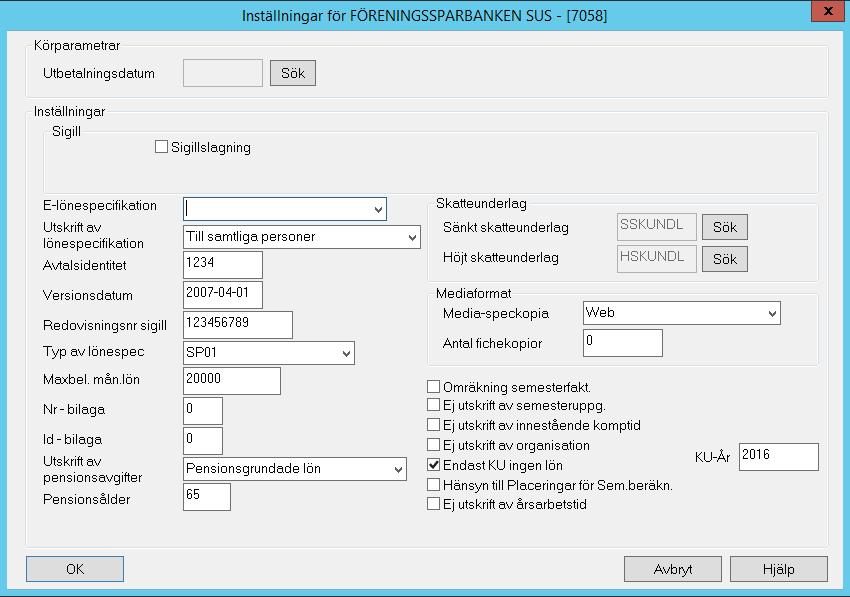Viewport: 850px width, 597px height.
Task: Click Sök for Sänkt skatteunderlag
Action: click(x=725, y=227)
